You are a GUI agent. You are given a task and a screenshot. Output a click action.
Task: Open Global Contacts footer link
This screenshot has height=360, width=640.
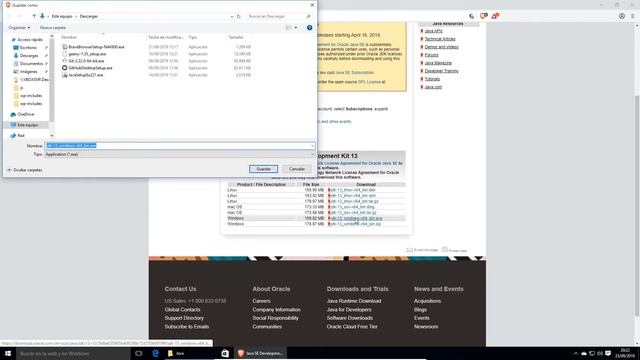pos(182,309)
